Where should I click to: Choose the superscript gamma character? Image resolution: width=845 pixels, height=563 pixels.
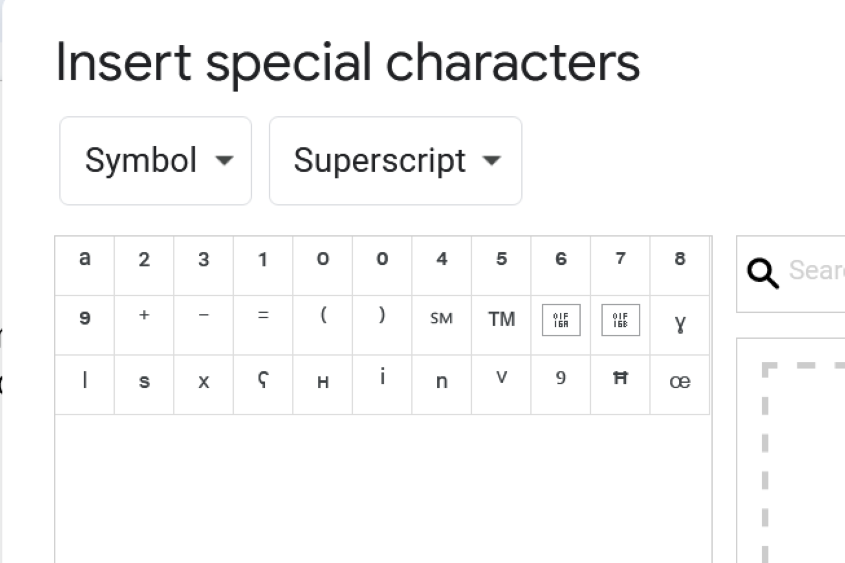coord(680,323)
